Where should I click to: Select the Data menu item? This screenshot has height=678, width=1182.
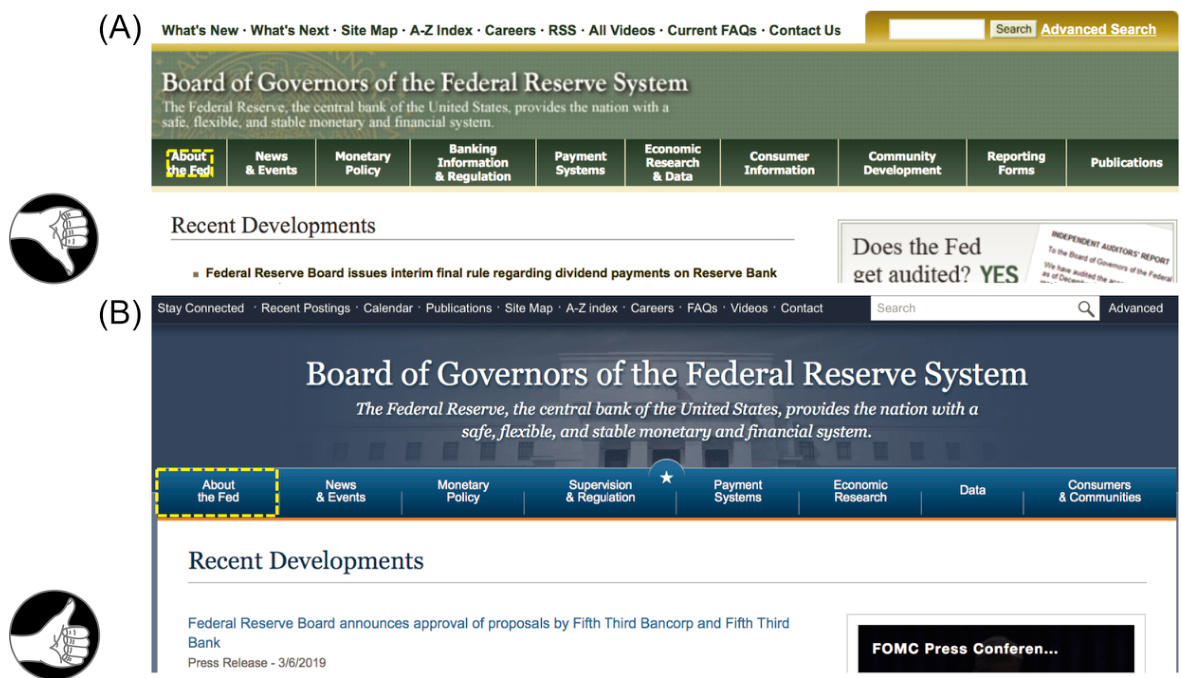coord(972,491)
